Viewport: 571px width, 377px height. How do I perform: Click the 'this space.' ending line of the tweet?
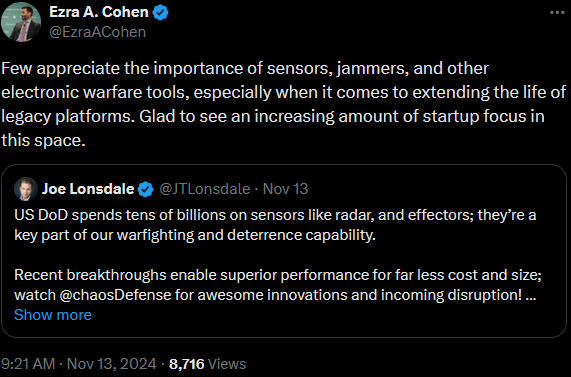(43, 140)
